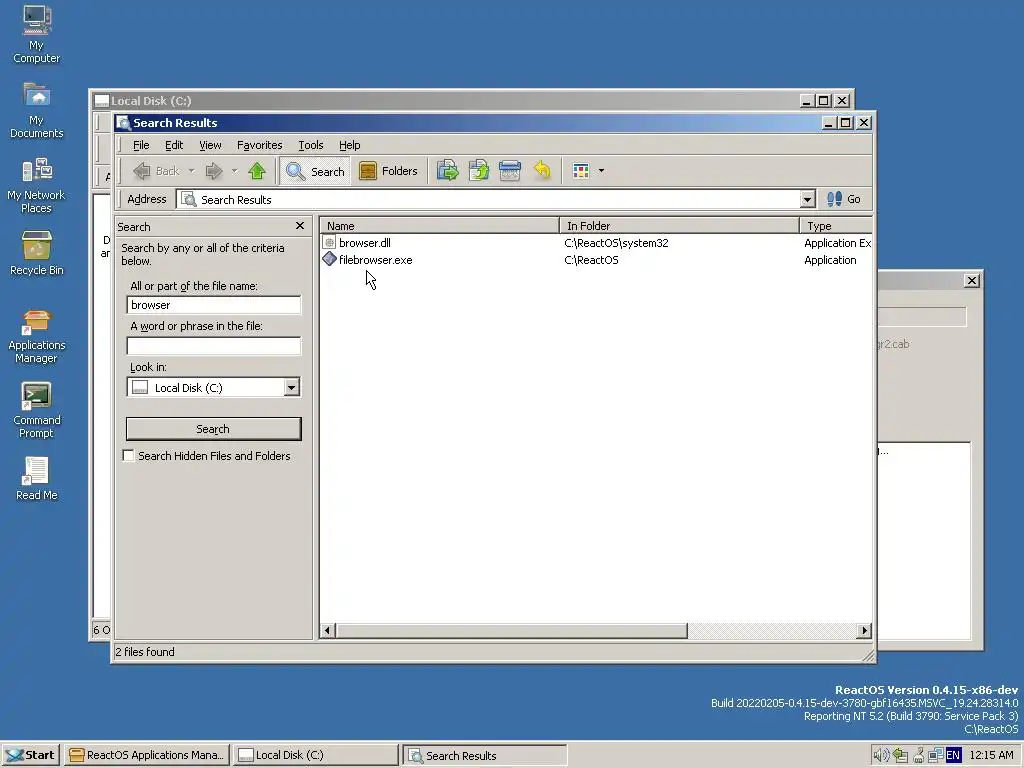Click the filebrowser.exe file icon

click(329, 260)
